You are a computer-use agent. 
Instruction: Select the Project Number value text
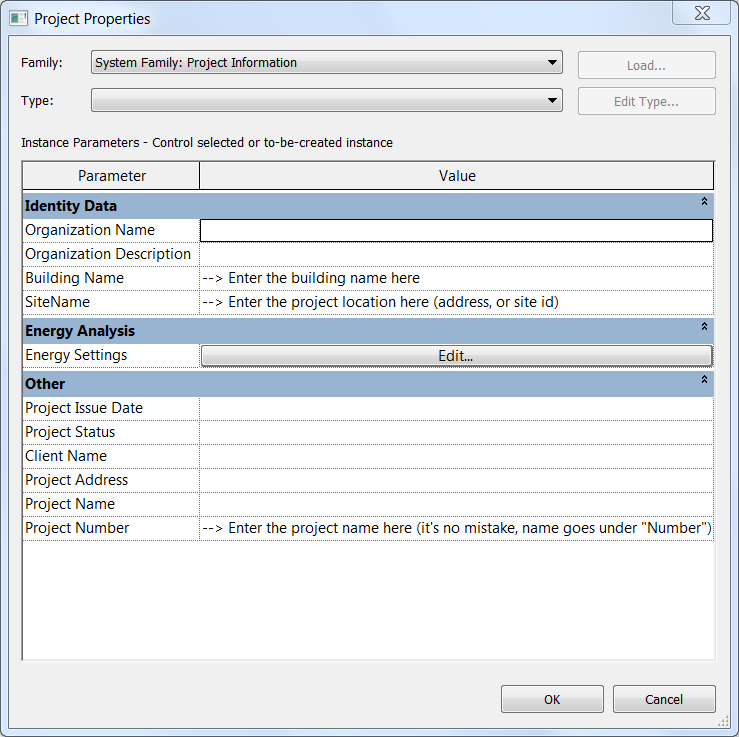point(457,528)
